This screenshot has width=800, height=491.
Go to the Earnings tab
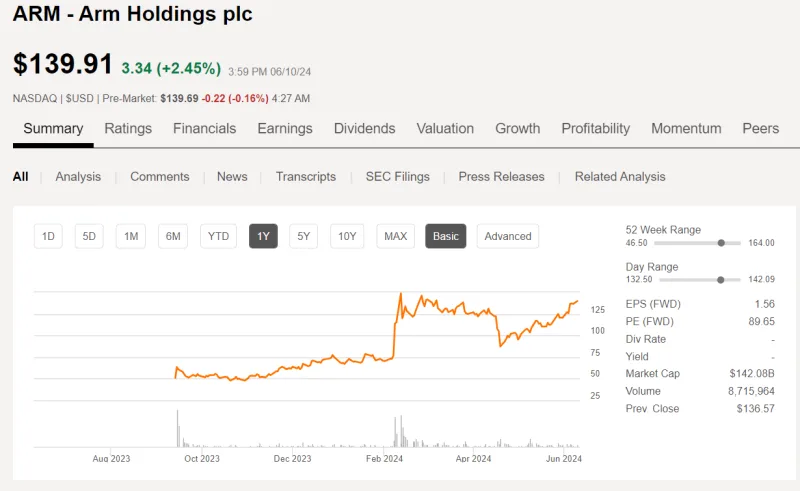[285, 128]
